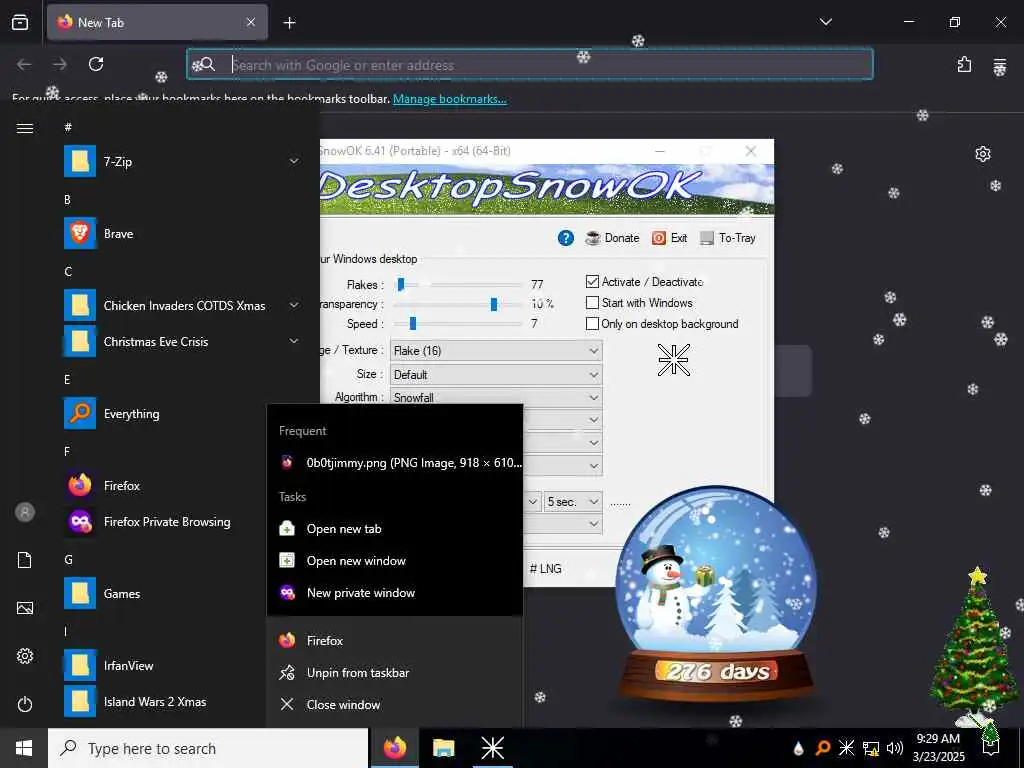
Task: Select Firefox entry in jump list
Action: pyautogui.click(x=395, y=641)
